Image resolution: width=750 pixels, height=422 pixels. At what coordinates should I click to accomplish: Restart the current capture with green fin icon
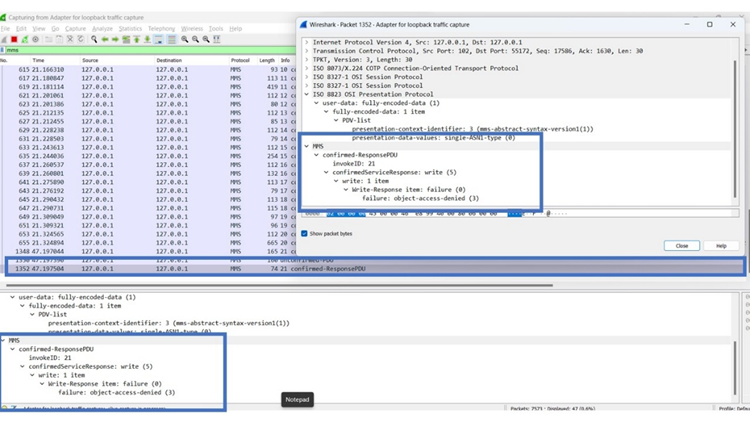coord(25,39)
